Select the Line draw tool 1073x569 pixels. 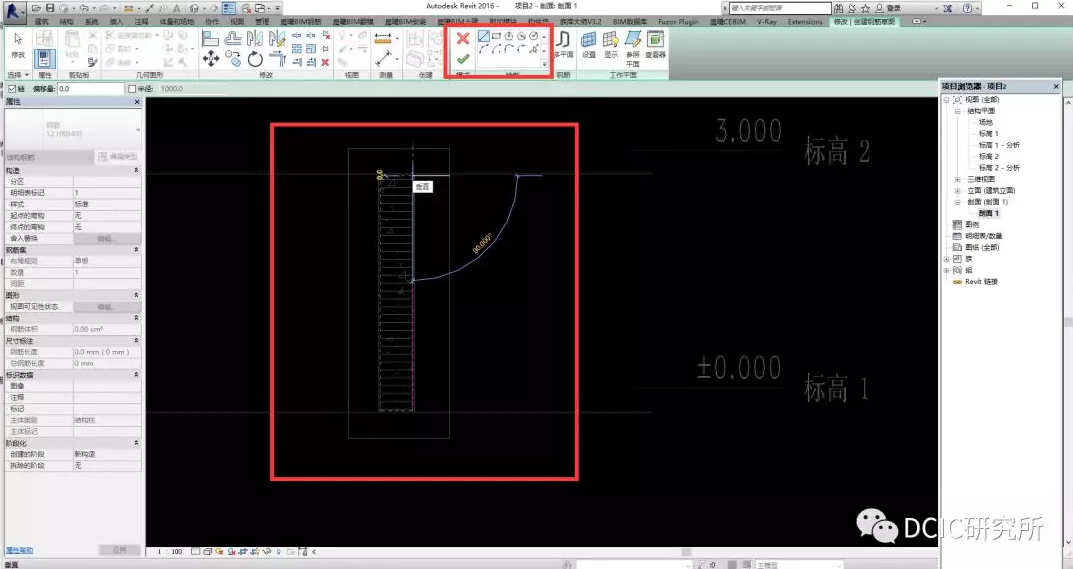[484, 36]
